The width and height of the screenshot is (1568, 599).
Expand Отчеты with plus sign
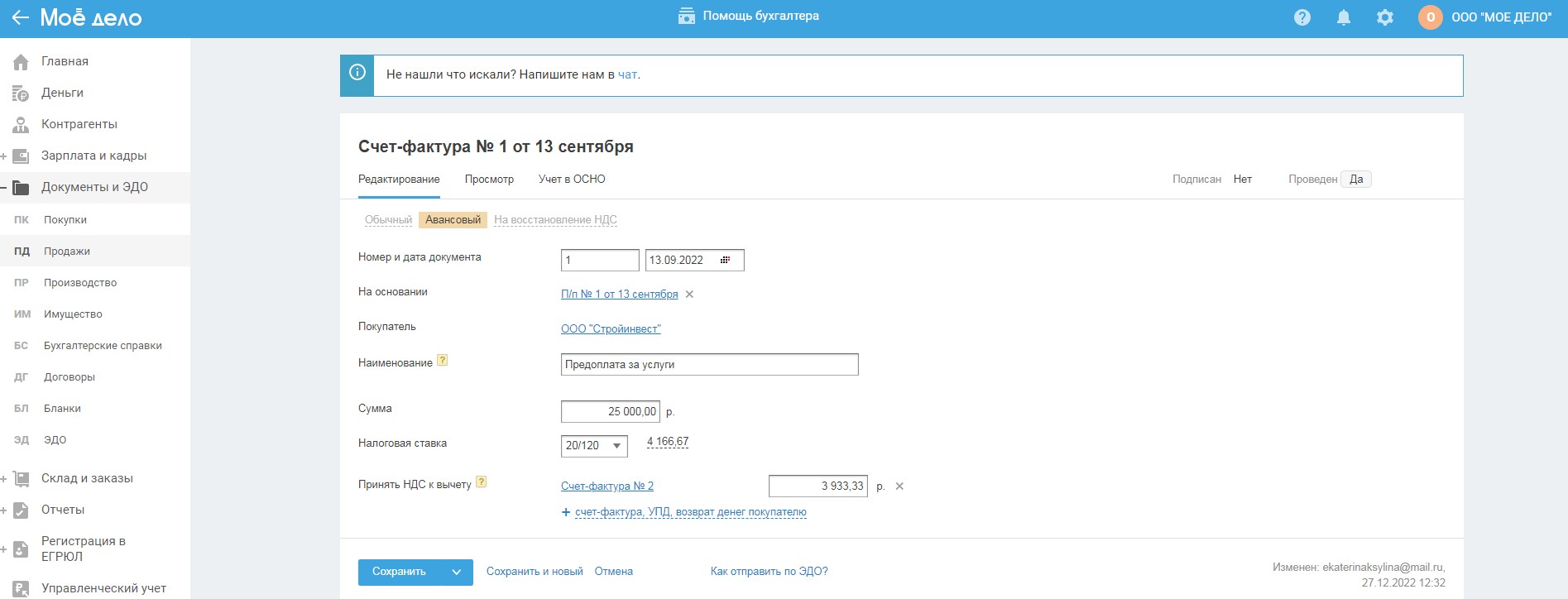[4, 510]
